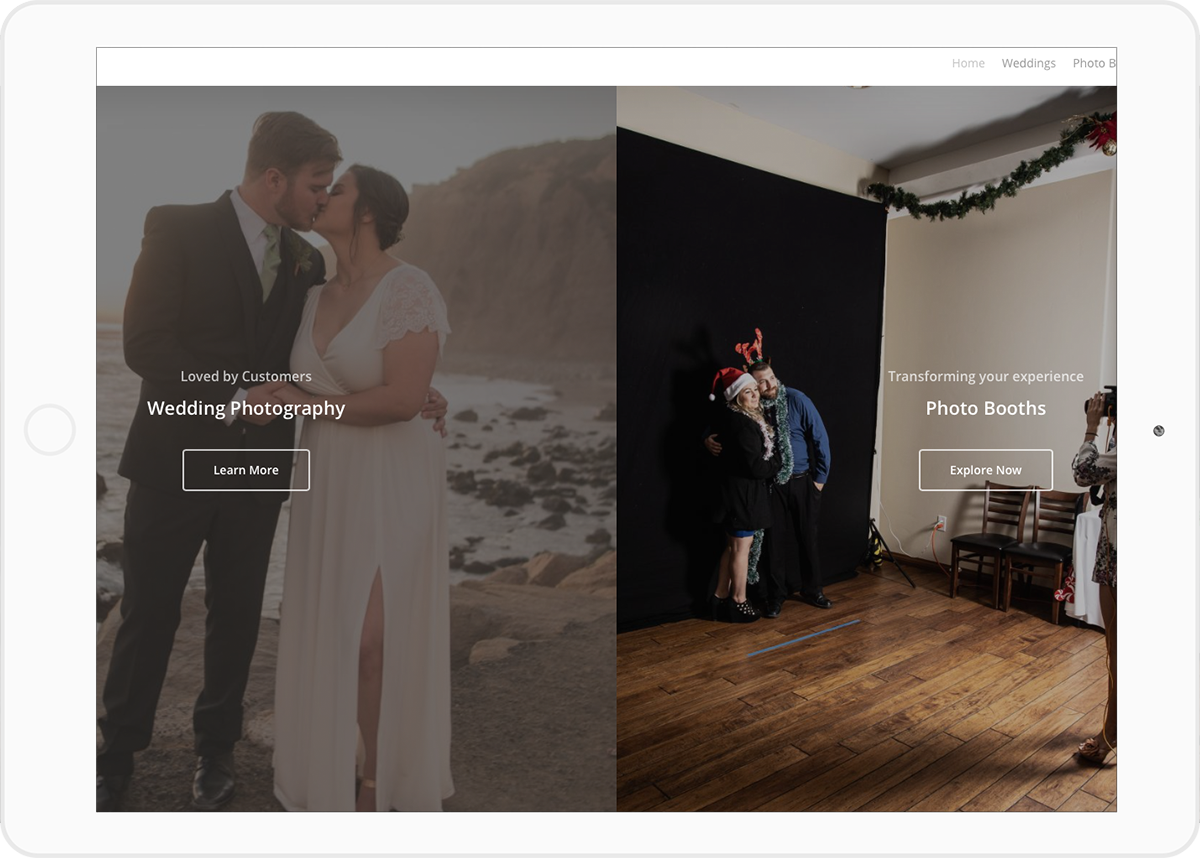Click the Explore Now button

point(985,470)
